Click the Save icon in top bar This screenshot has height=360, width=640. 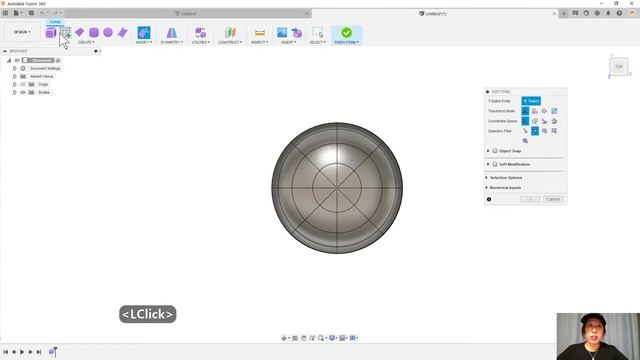31,13
